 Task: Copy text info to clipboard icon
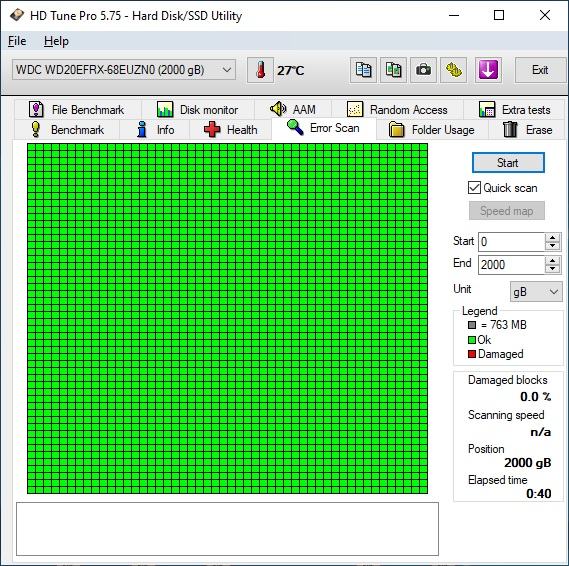363,70
